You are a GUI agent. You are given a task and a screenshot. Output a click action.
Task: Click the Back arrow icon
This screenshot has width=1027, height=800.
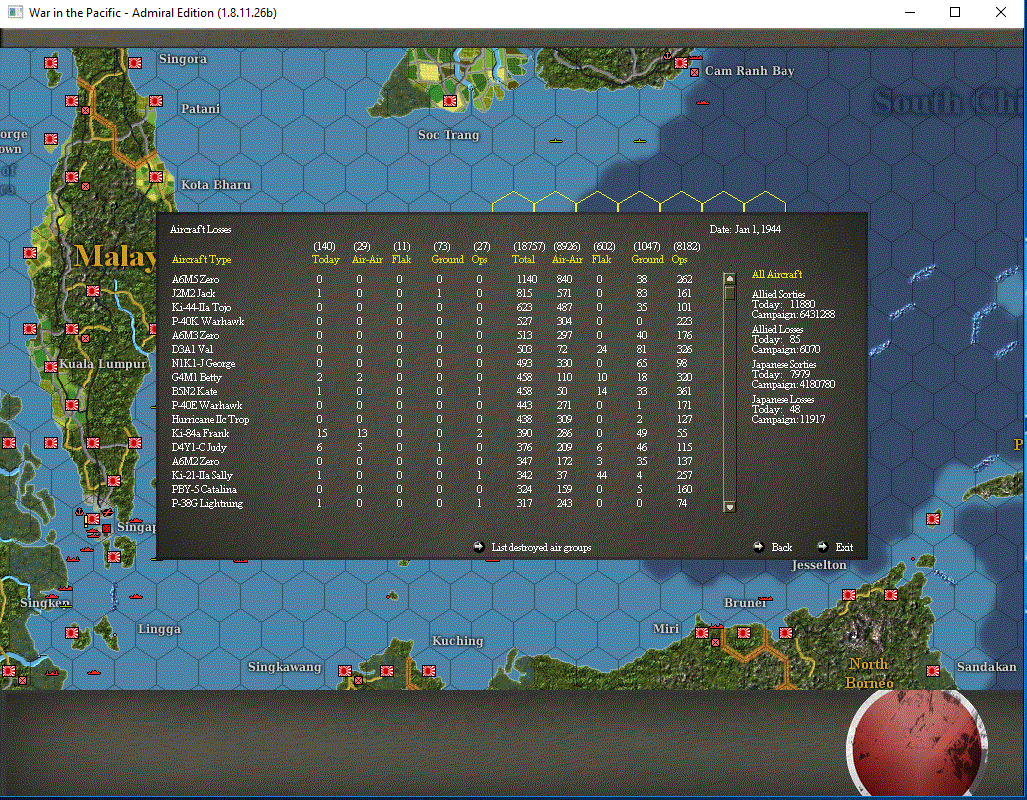click(x=758, y=546)
